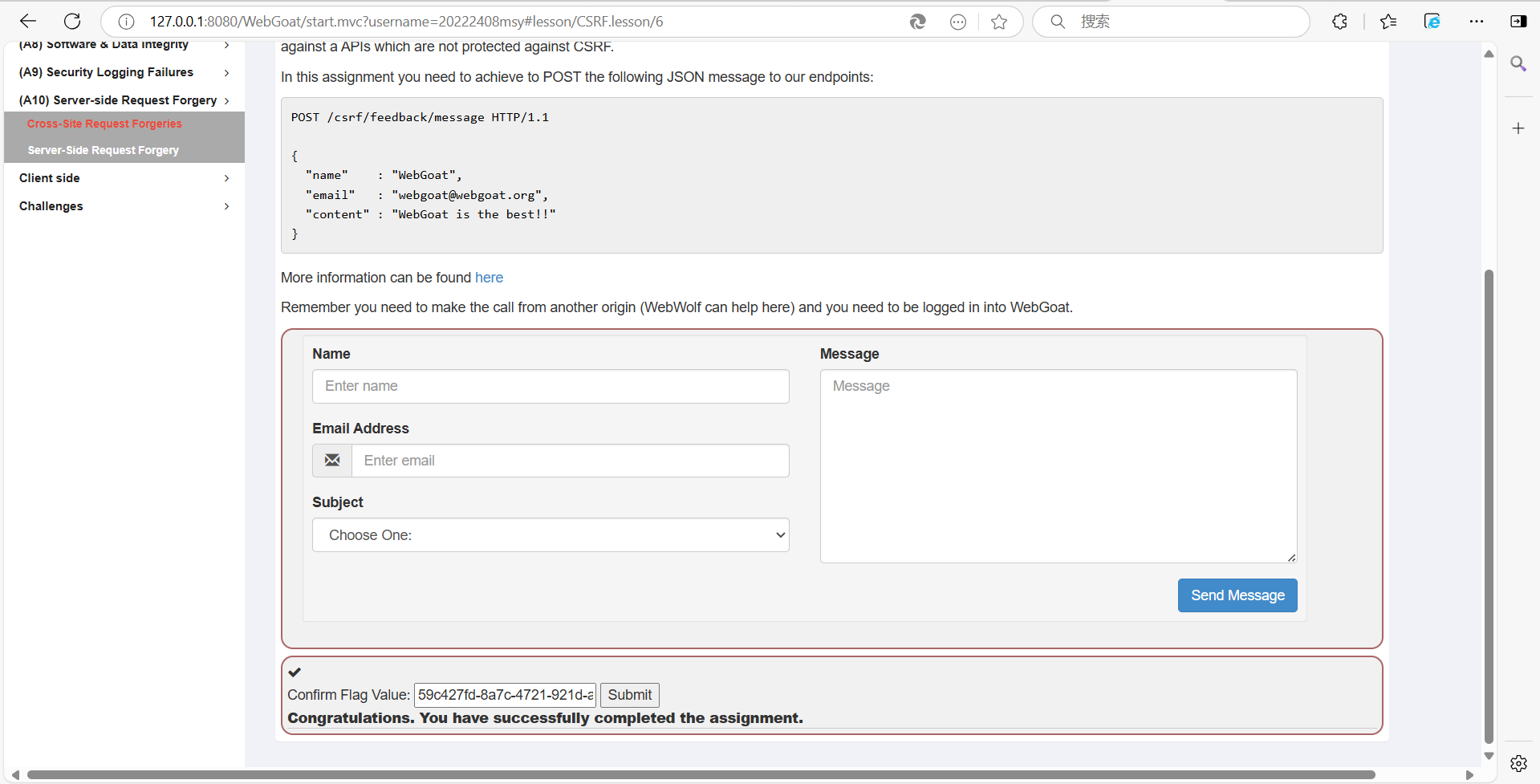Open sidebar settings gear icon
This screenshot has height=784, width=1540.
[1518, 763]
